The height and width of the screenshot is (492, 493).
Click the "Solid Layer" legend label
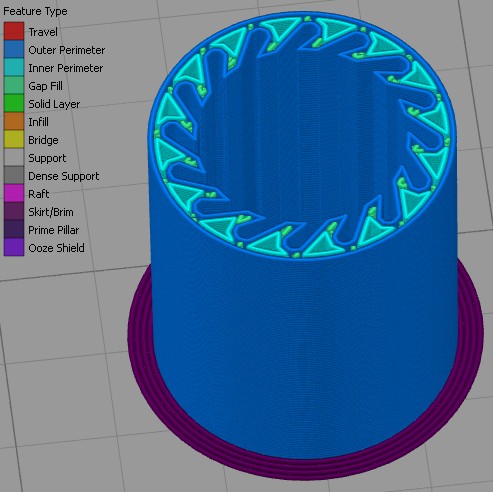54,104
